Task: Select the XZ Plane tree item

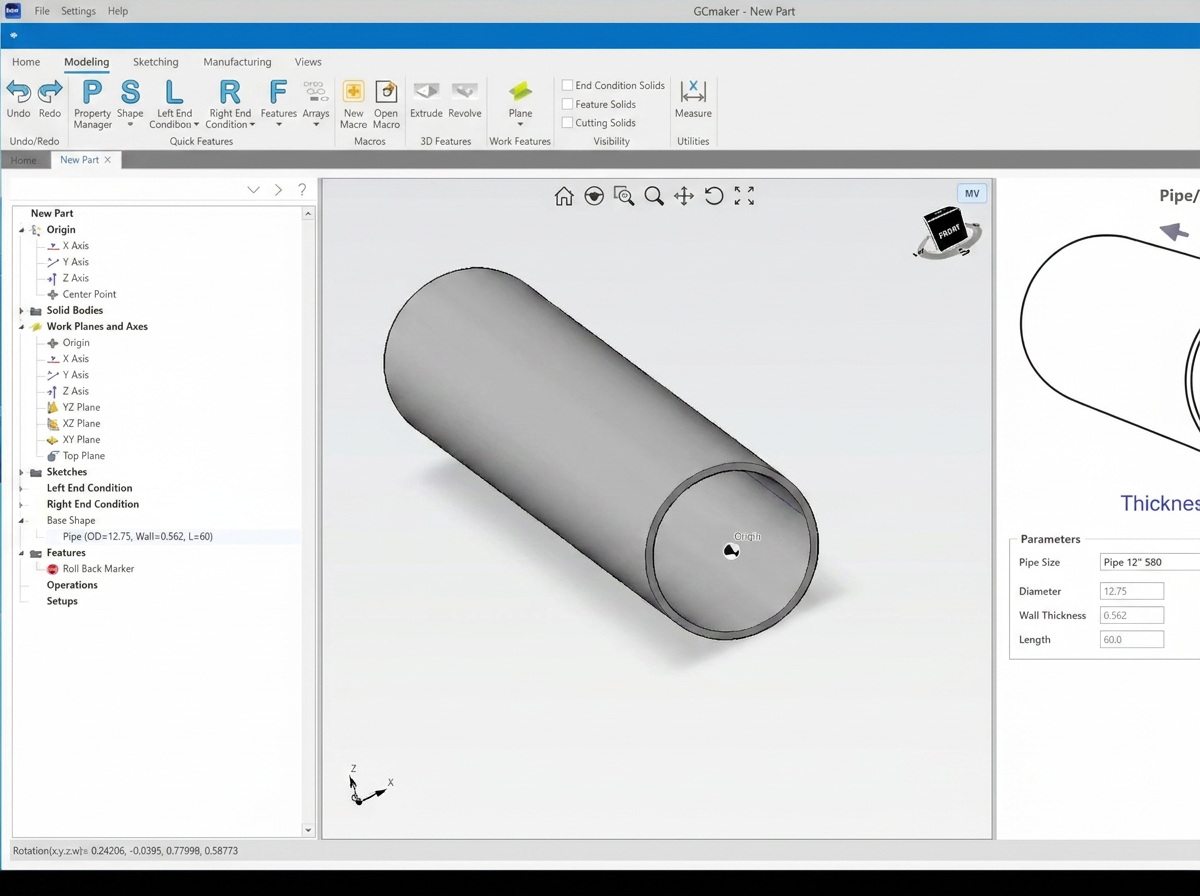Action: point(81,424)
